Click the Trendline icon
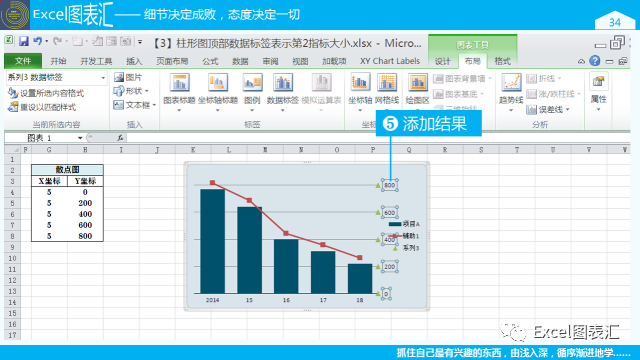 pyautogui.click(x=511, y=83)
